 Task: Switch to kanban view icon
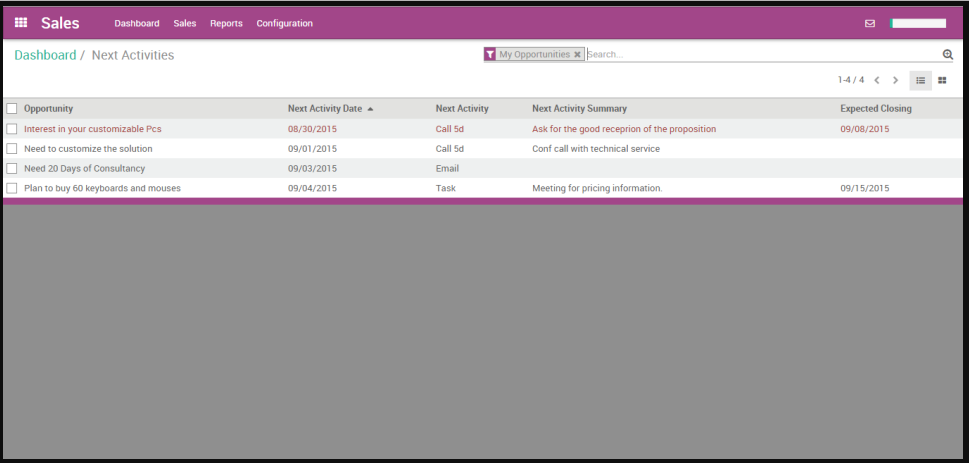(942, 80)
